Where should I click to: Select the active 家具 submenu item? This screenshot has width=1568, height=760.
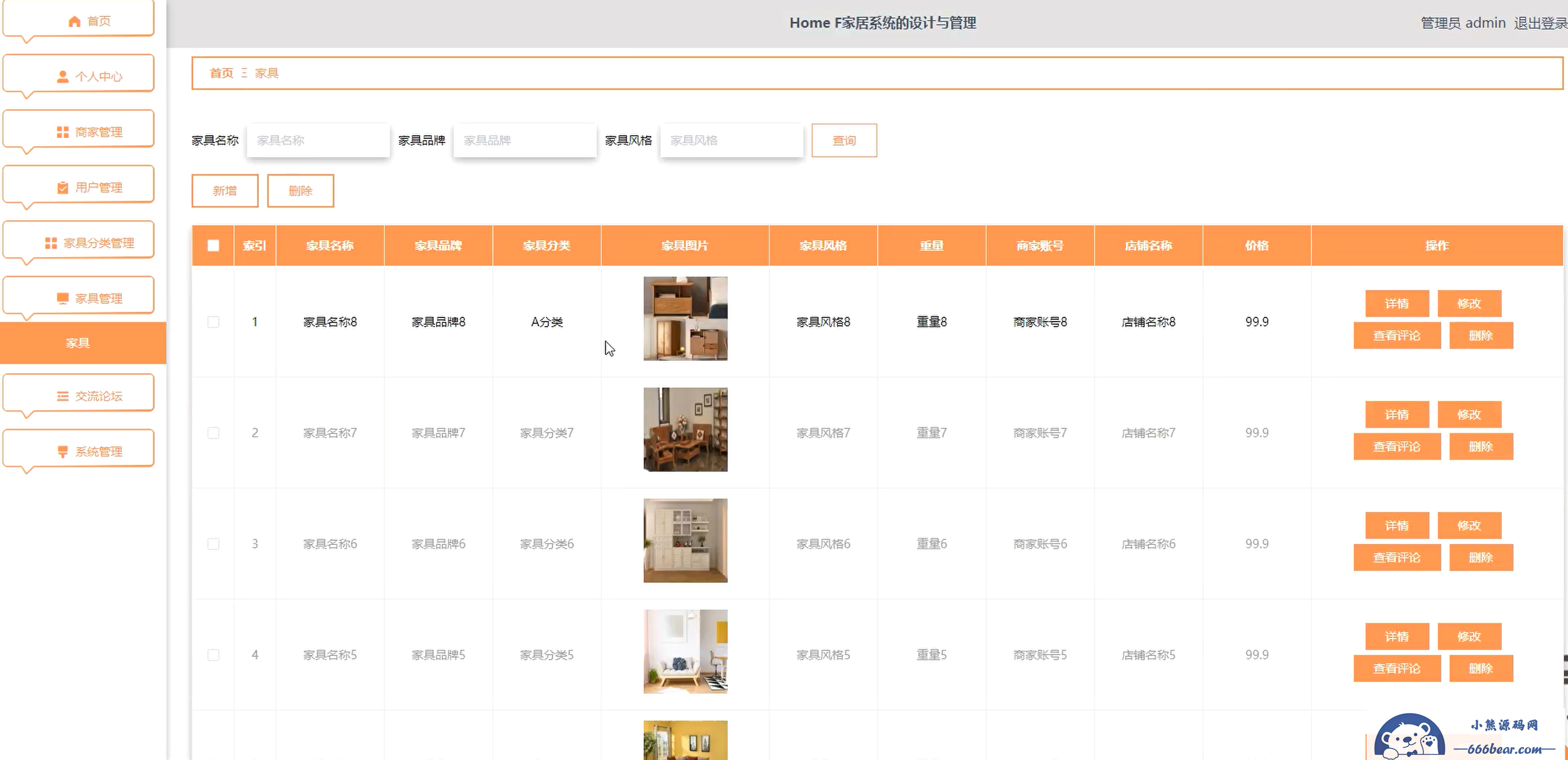[x=83, y=343]
